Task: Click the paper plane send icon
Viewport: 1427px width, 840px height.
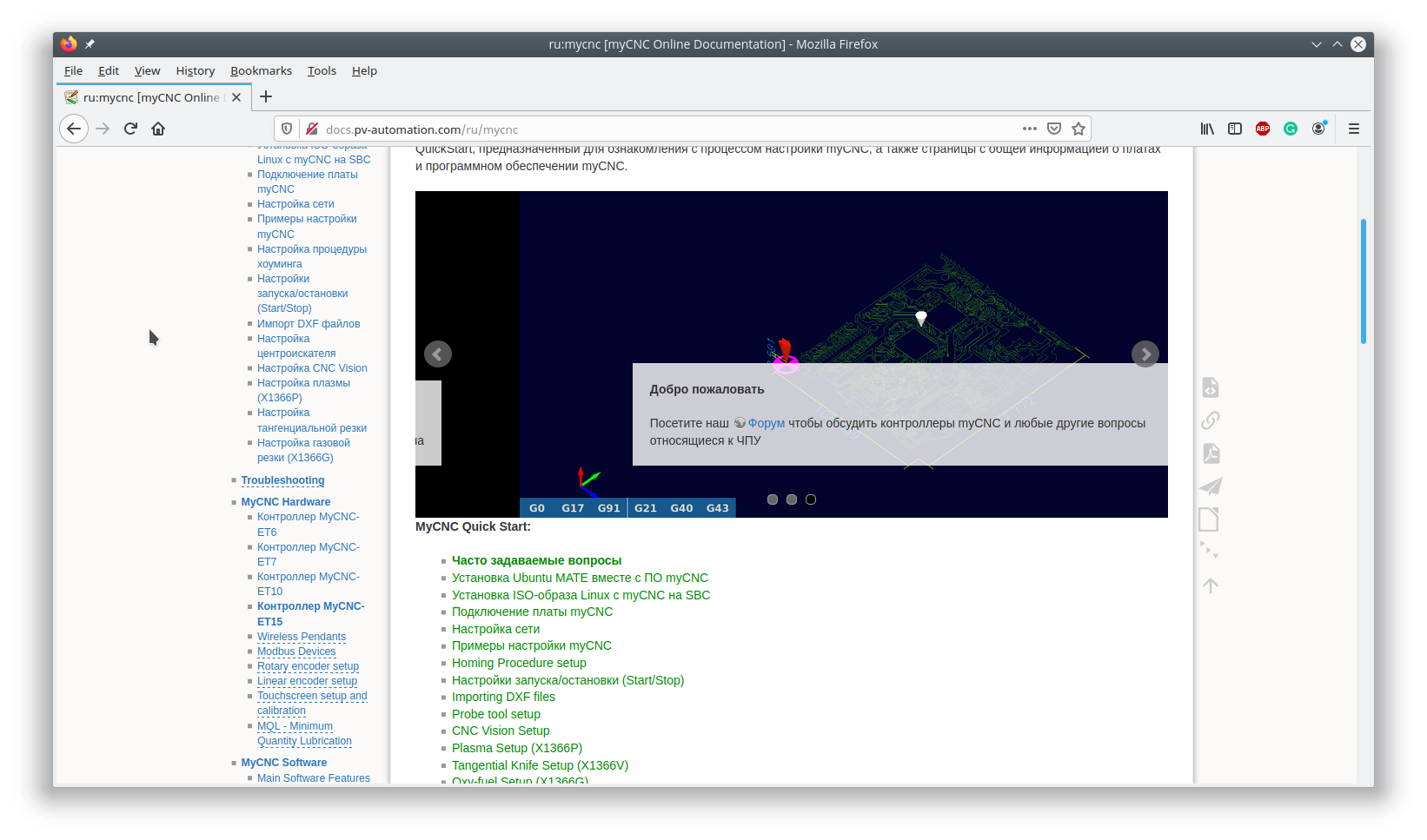Action: pyautogui.click(x=1211, y=486)
